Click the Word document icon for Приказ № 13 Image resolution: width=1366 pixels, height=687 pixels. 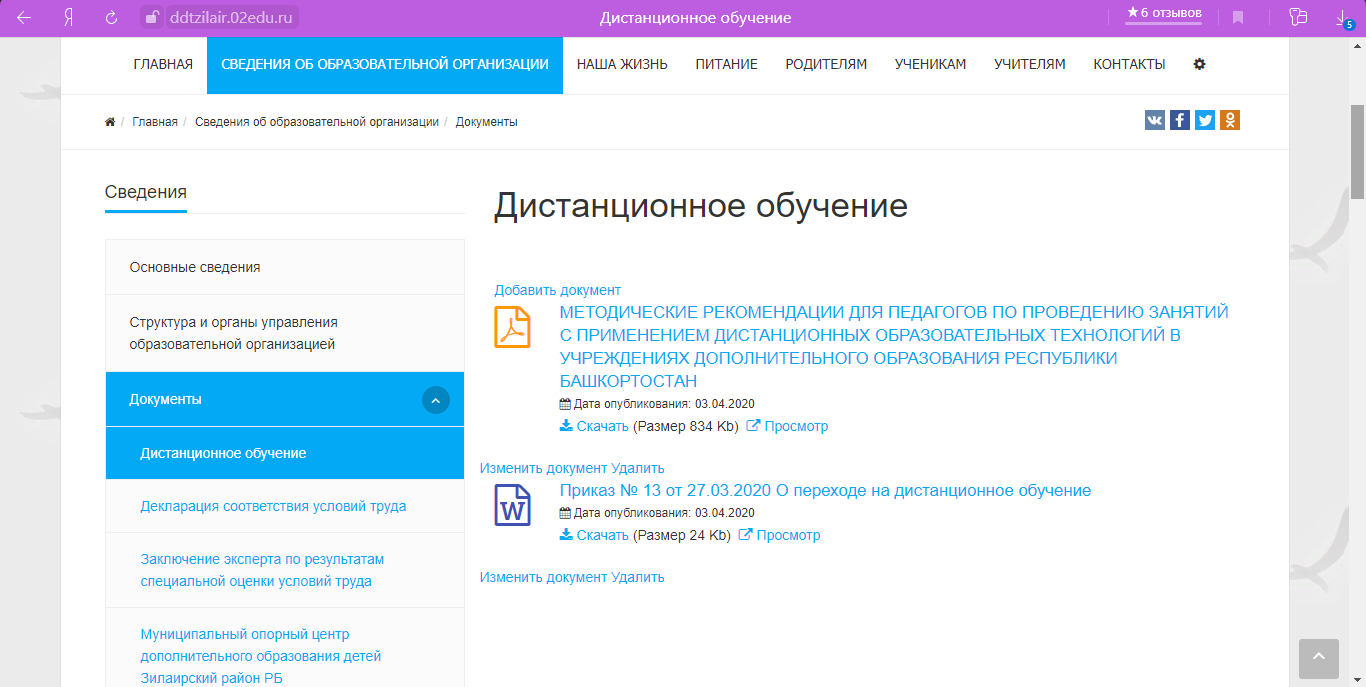[x=513, y=505]
